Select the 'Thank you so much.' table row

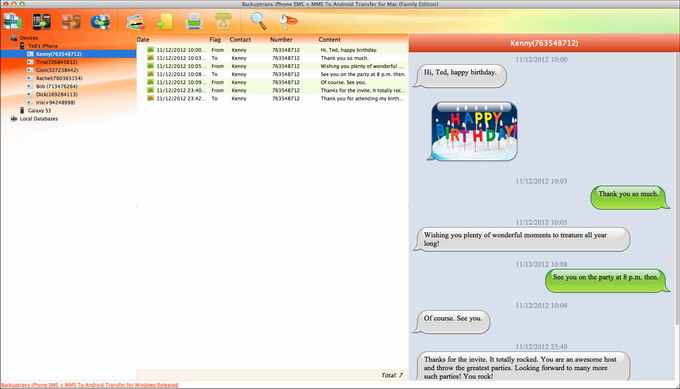pos(272,58)
